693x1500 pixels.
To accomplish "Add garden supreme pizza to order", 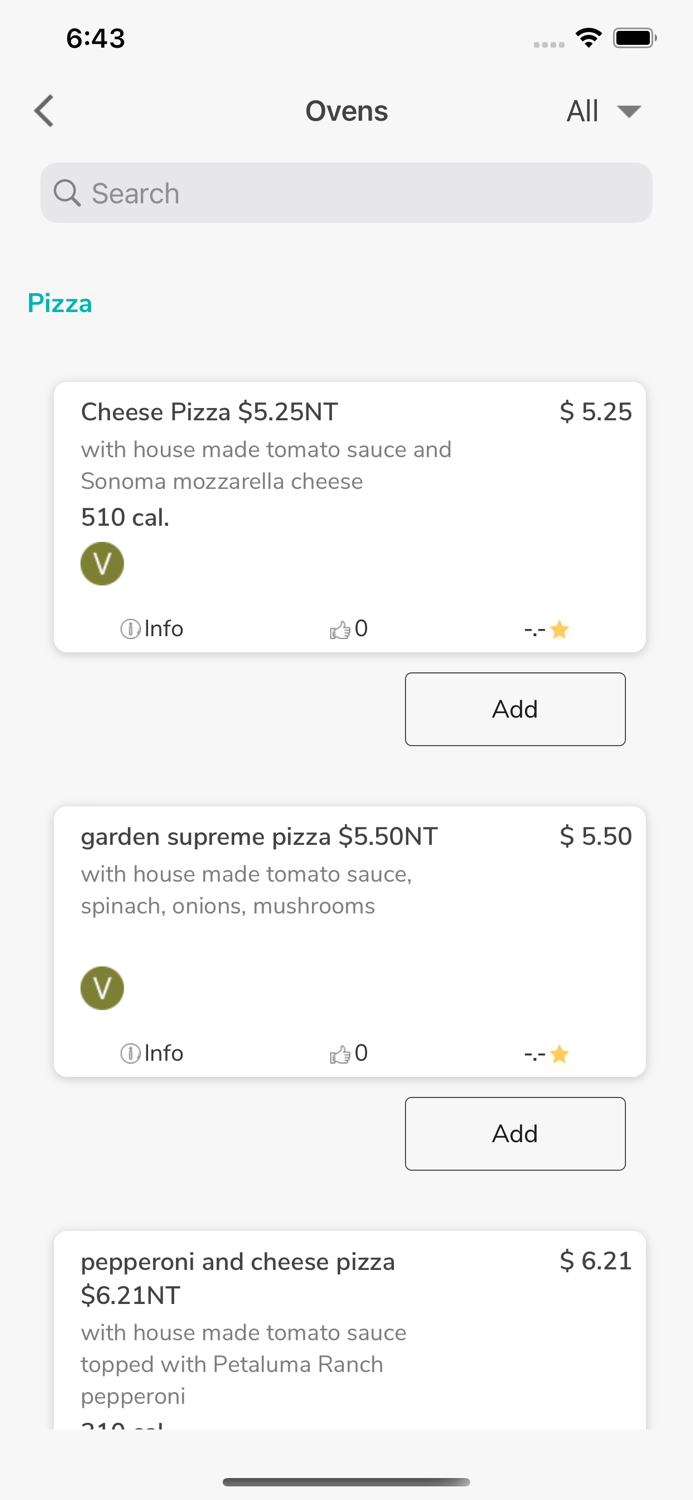I will 515,1134.
